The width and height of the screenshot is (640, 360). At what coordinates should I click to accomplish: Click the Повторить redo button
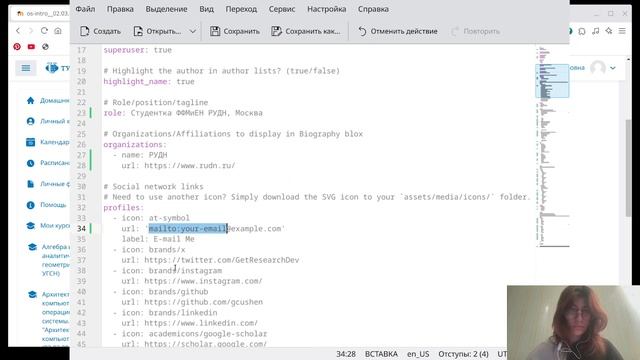[476, 31]
